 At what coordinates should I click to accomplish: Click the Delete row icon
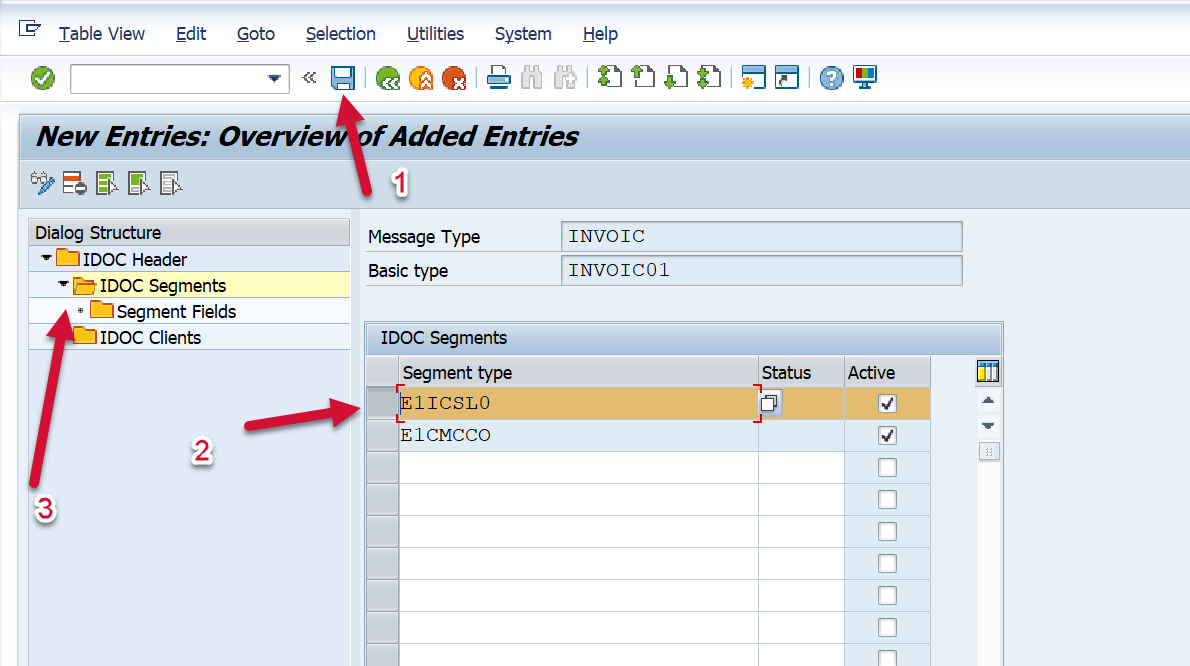[74, 183]
